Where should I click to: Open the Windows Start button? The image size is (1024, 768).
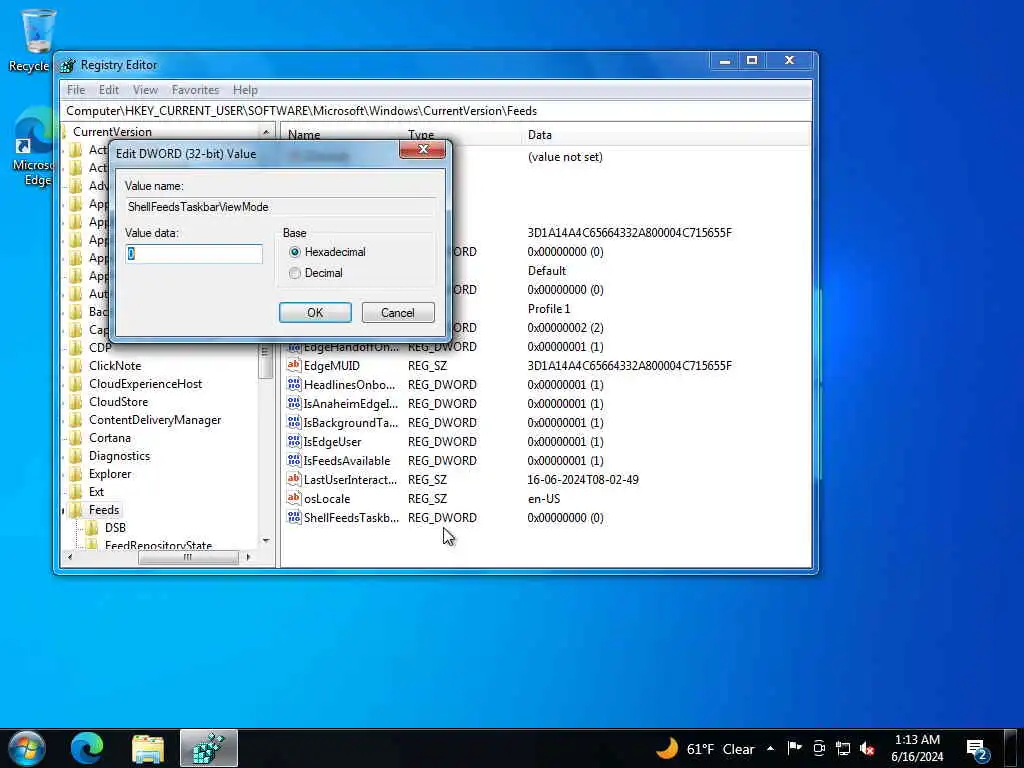(26, 748)
